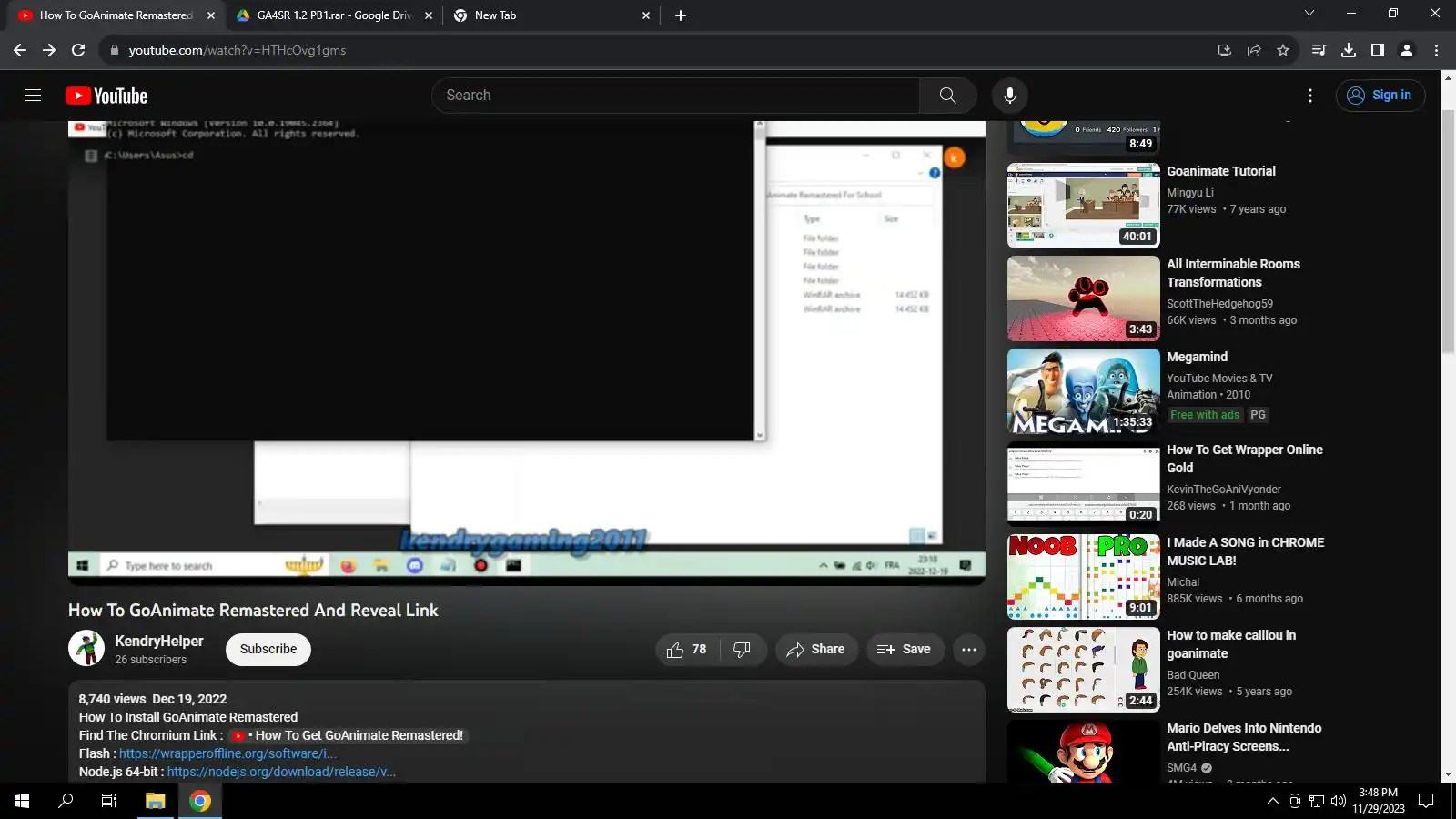The image size is (1456, 819).
Task: Click the browser address bar URL
Action: tap(238, 50)
